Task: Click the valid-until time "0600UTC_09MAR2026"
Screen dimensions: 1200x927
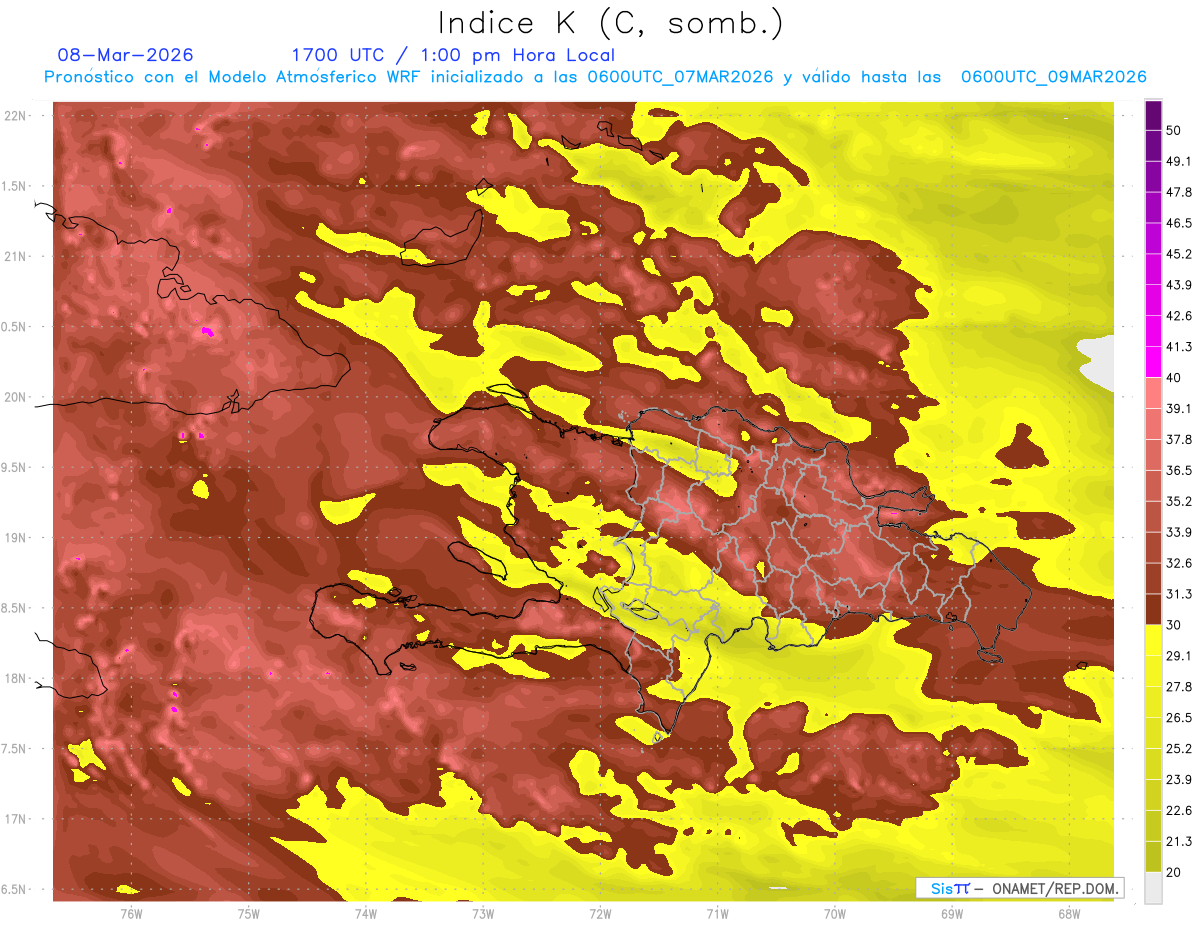Action: point(1053,77)
